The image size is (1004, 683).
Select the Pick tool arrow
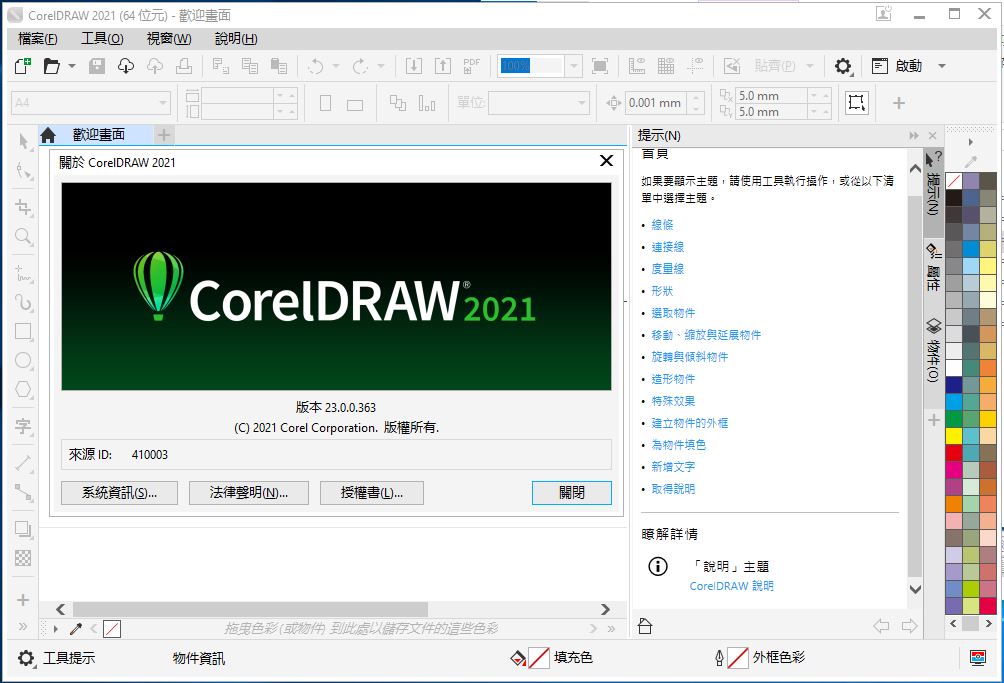point(24,141)
